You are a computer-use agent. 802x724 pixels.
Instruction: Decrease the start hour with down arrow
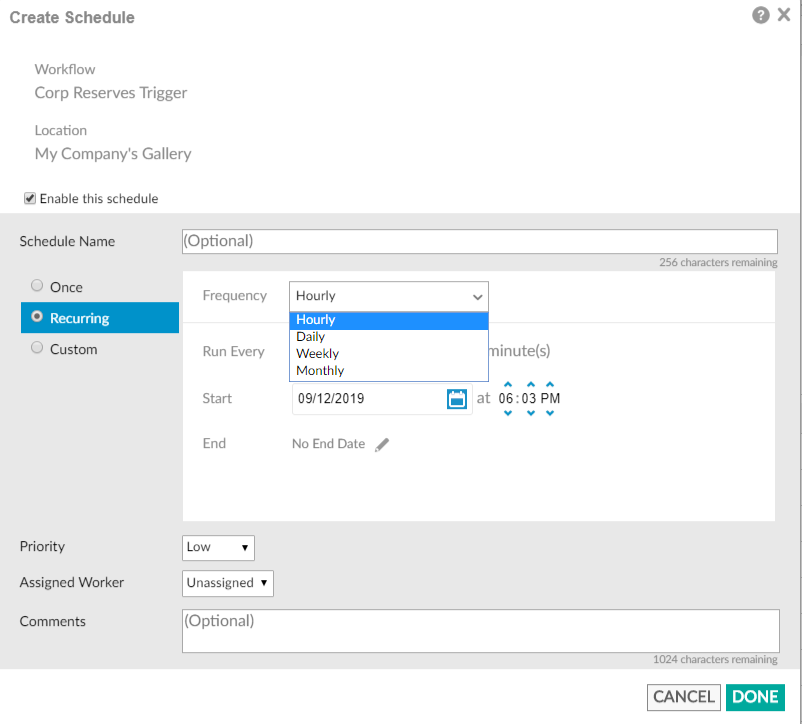tap(507, 413)
